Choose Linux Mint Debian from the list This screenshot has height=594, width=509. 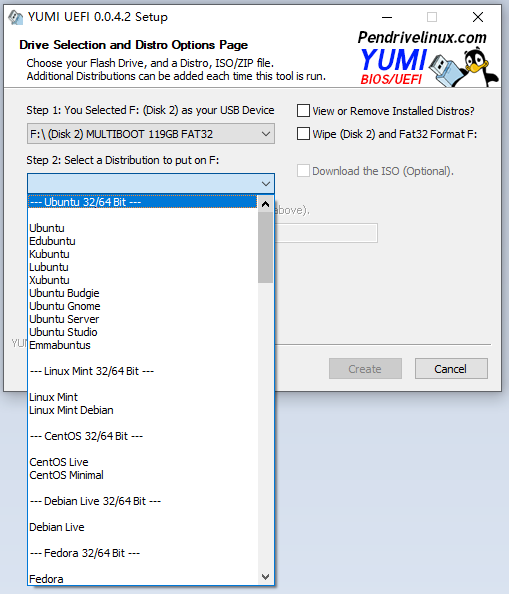[x=71, y=410]
